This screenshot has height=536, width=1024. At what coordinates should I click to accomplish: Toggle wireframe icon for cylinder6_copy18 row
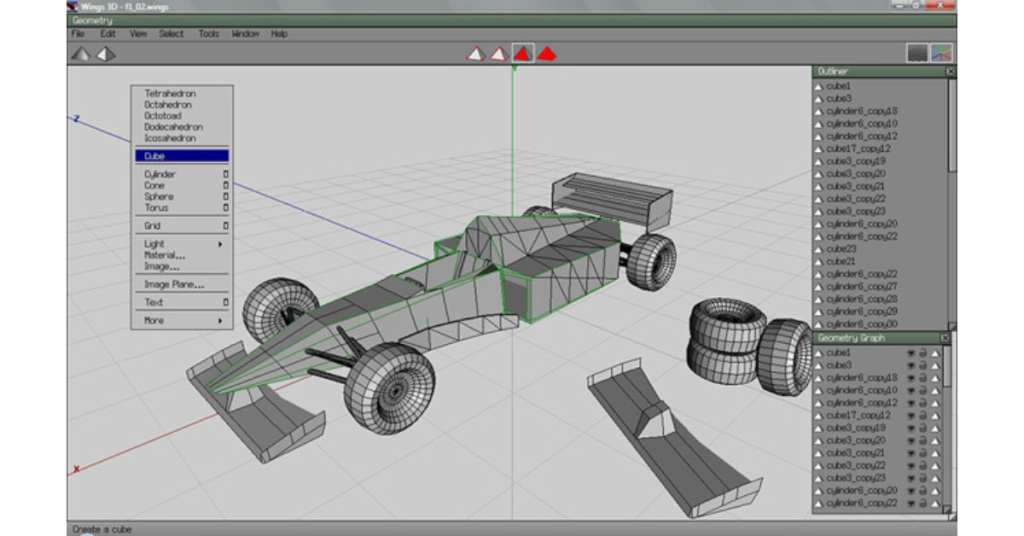tap(935, 378)
